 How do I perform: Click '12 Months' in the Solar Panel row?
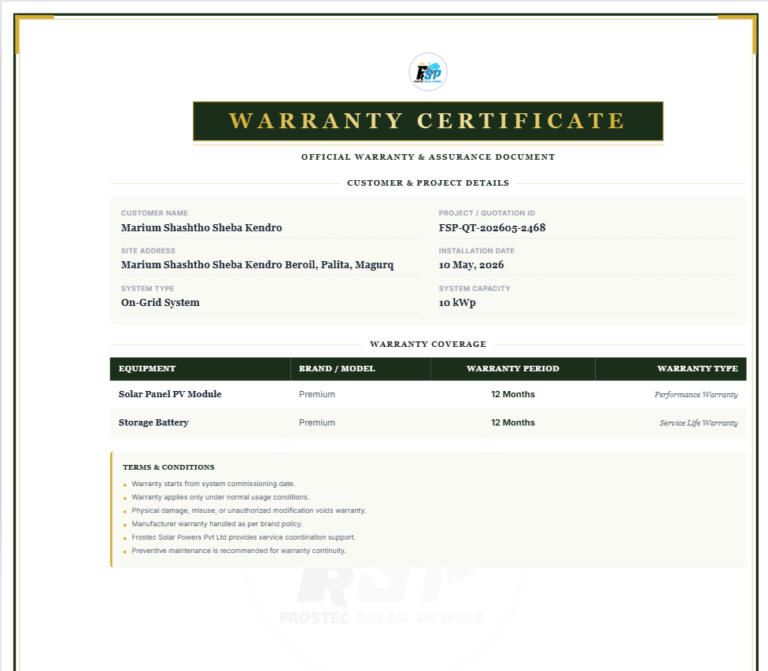[x=513, y=394]
